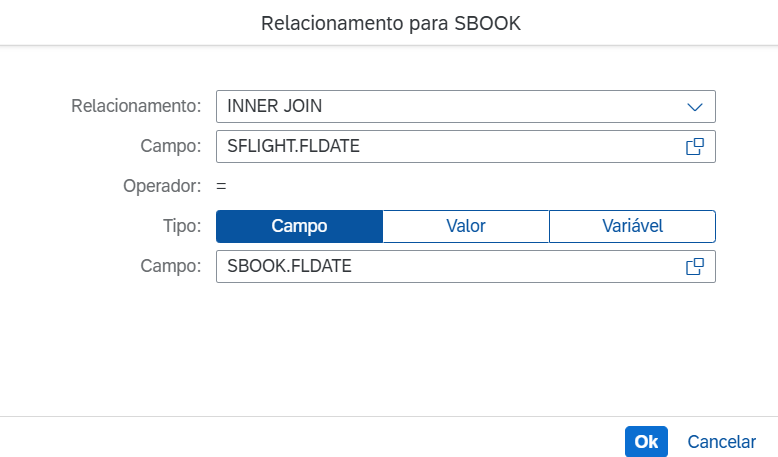Click into the SFLIGHT.FLDATE input field
The width and height of the screenshot is (778, 457).
[440, 146]
